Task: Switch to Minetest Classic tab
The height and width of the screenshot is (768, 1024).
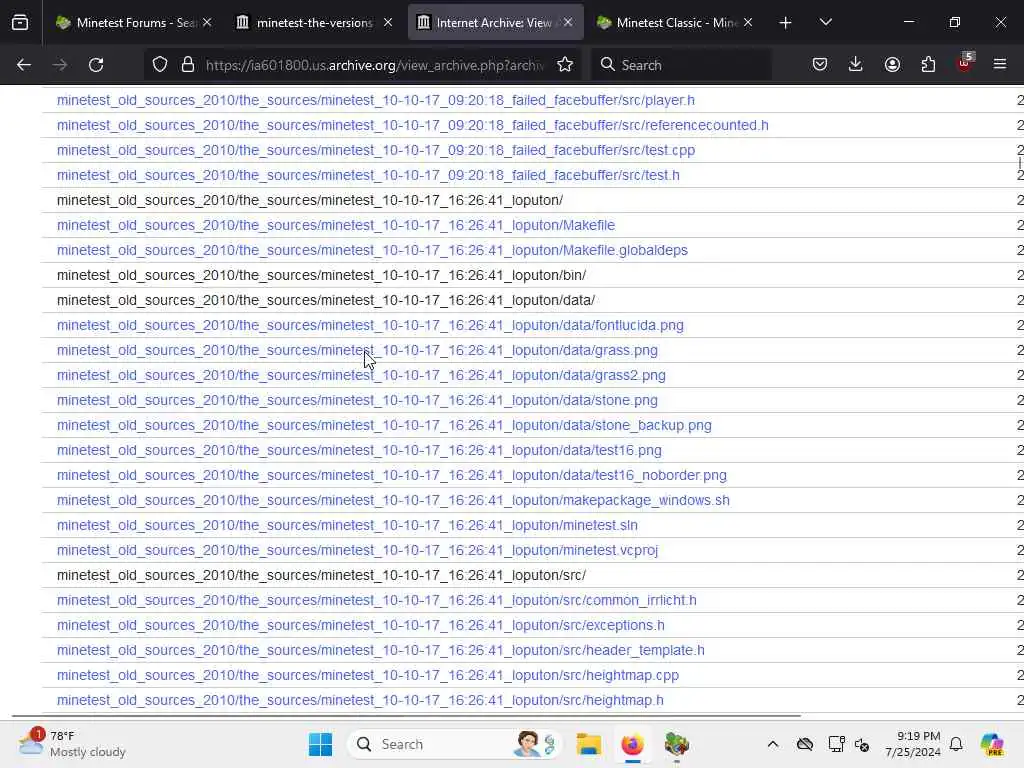Action: (675, 23)
